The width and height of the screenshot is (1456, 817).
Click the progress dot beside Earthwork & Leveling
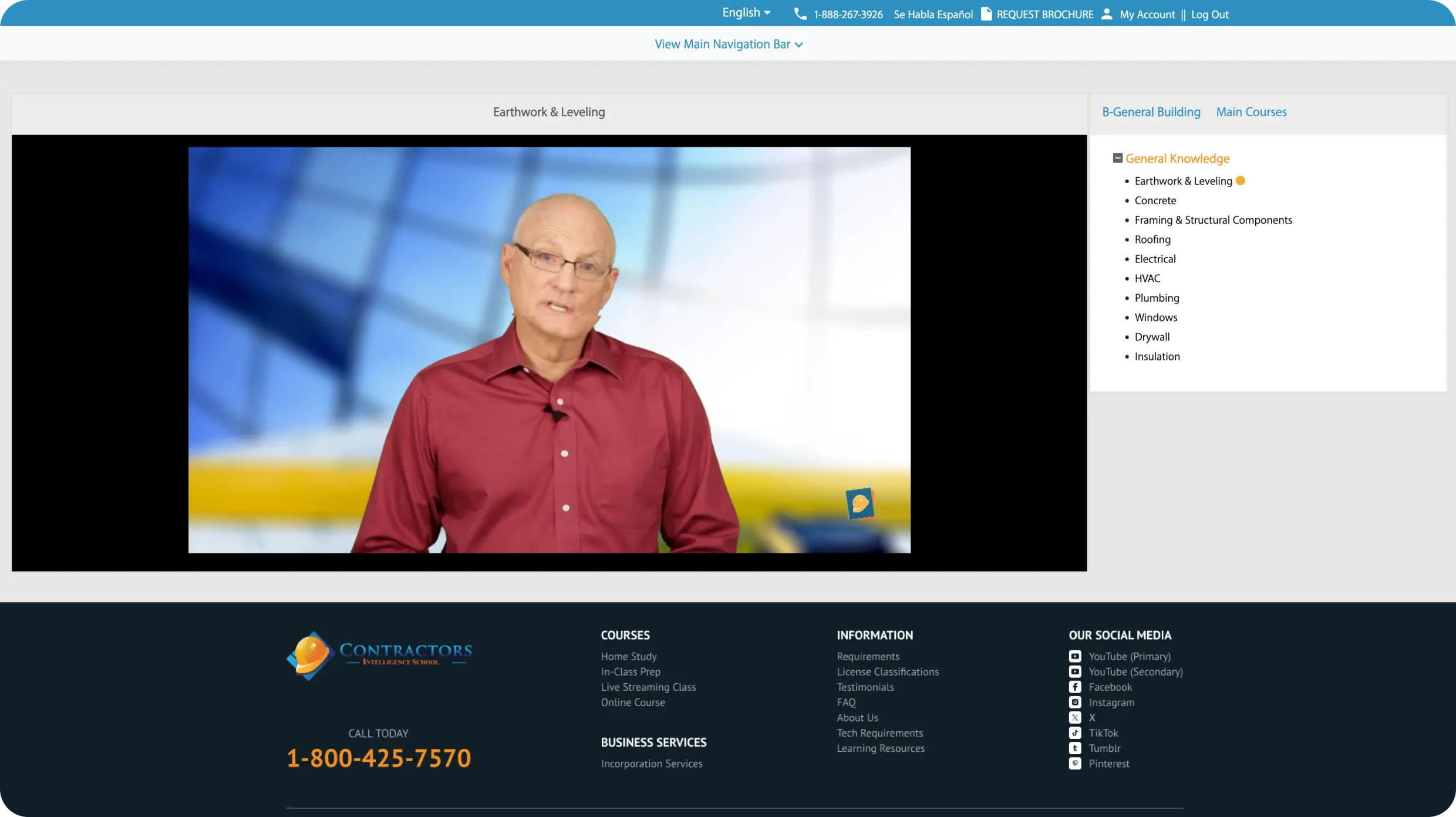1240,181
